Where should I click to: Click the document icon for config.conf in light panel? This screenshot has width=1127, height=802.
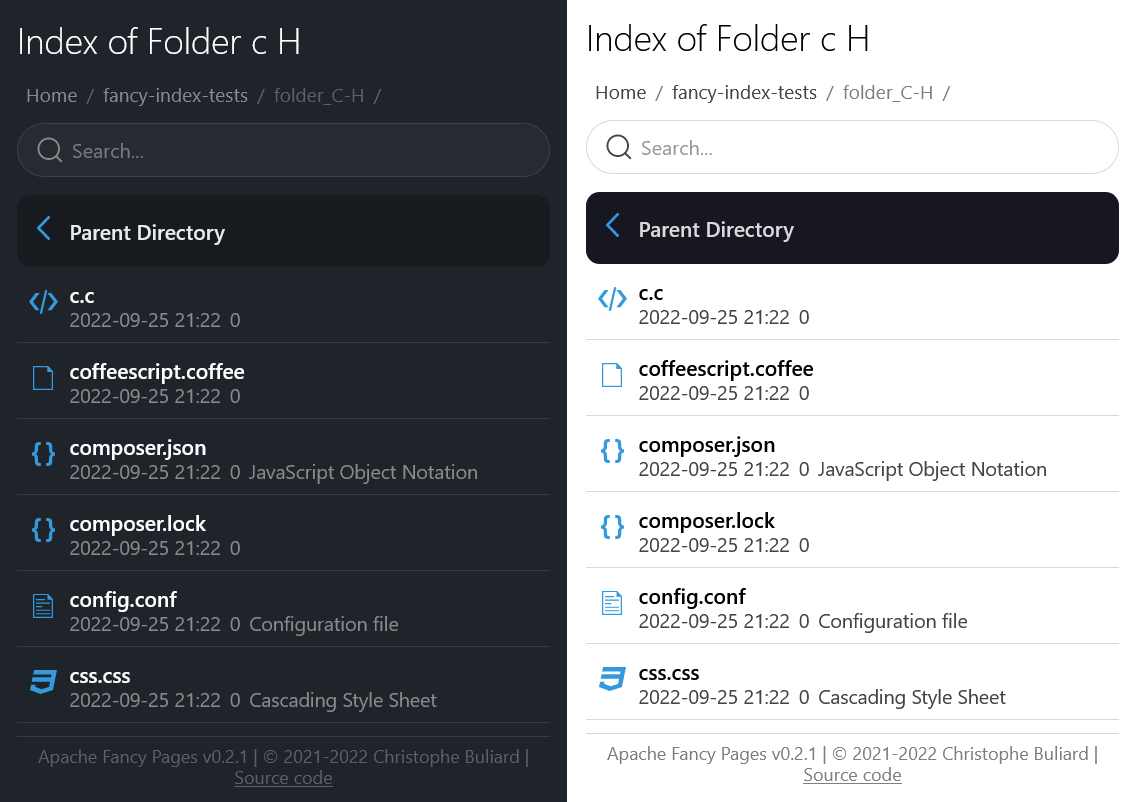point(612,603)
